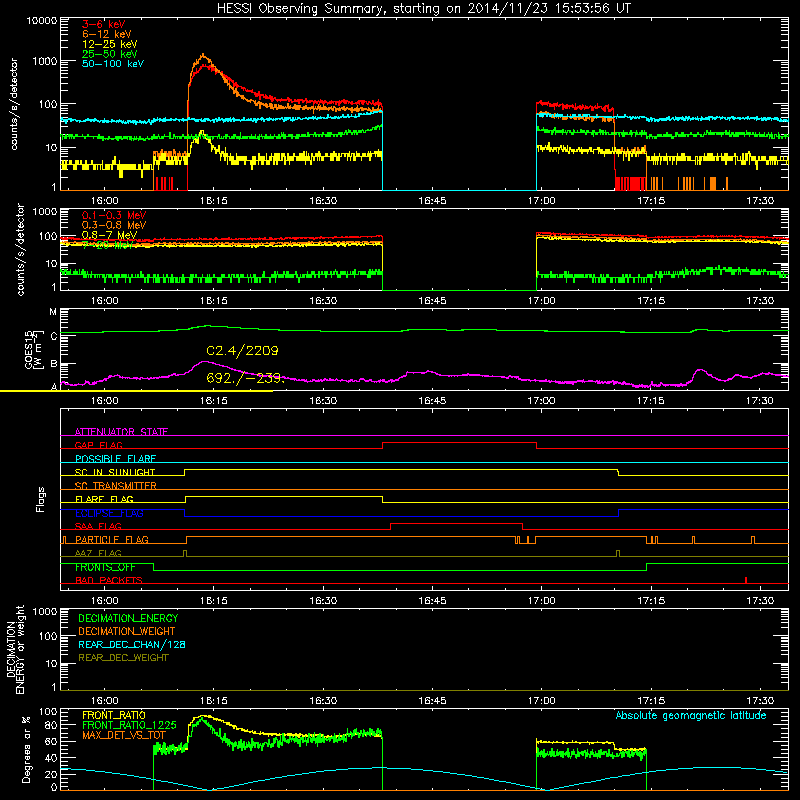The image size is (800, 800).
Task: Select the POSSIBLE_FLARE flag label
Action: point(115,458)
